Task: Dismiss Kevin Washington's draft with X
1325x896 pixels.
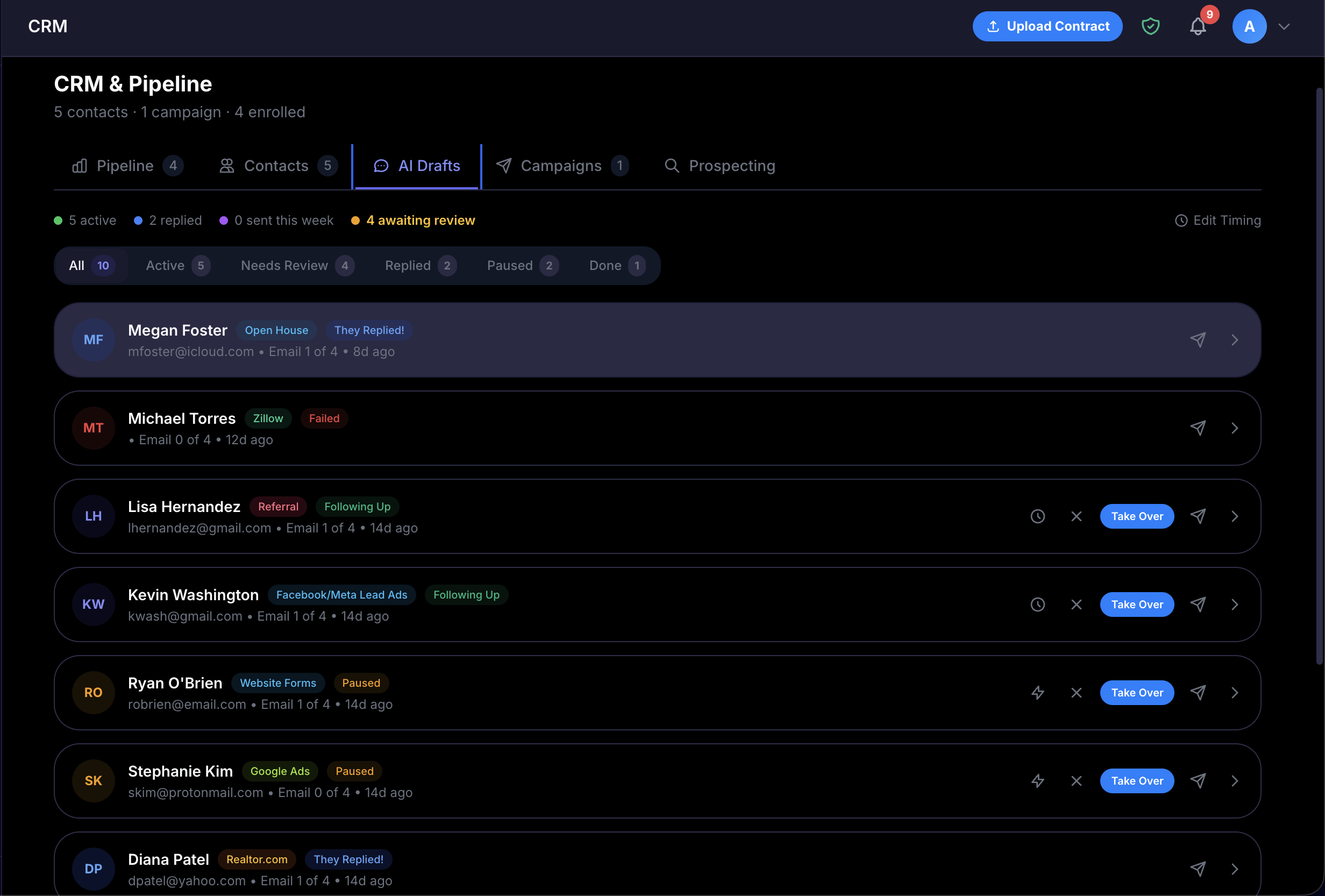Action: 1077,605
